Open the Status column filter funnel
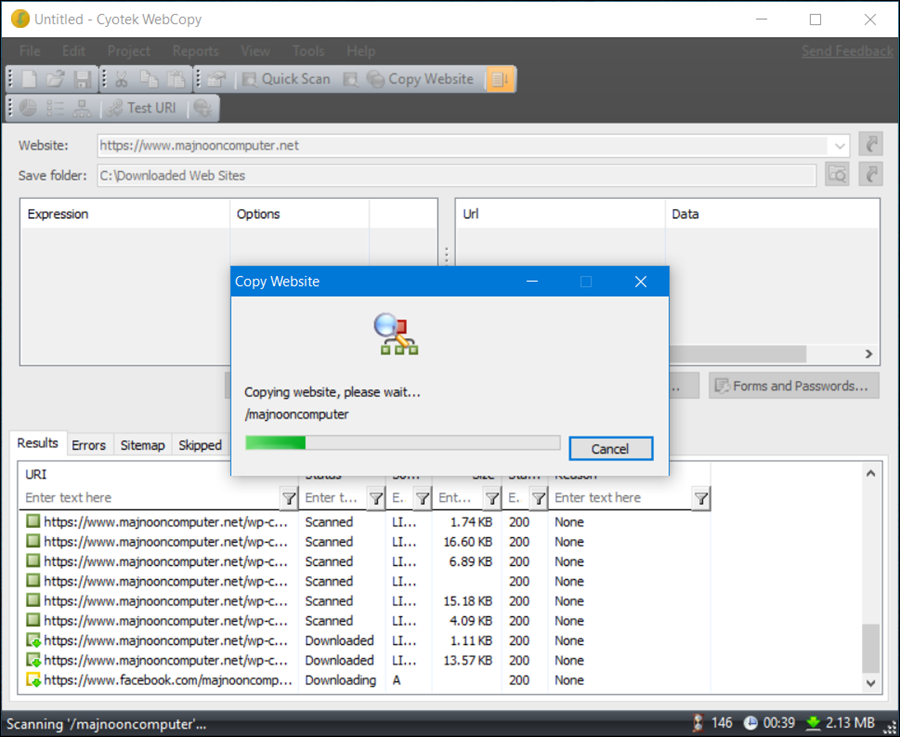This screenshot has height=737, width=900. (x=375, y=497)
